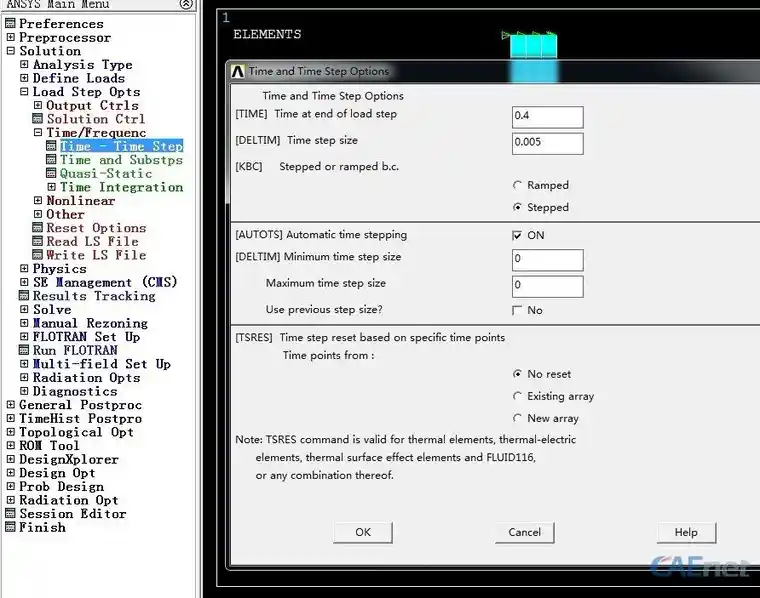
Task: Expand the Manual Rezoning node
Action: [24, 322]
